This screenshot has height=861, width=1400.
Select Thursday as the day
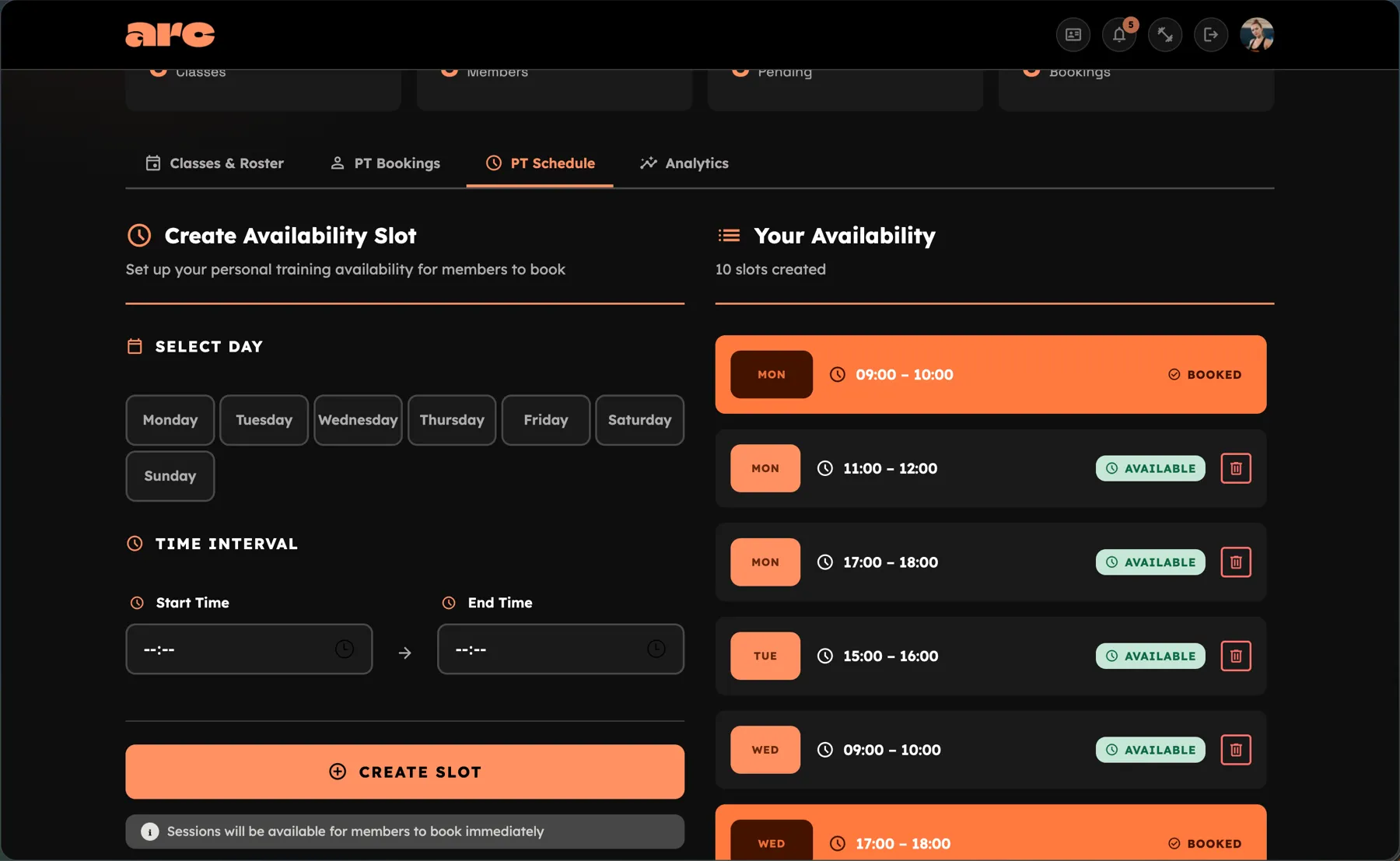[x=452, y=420]
